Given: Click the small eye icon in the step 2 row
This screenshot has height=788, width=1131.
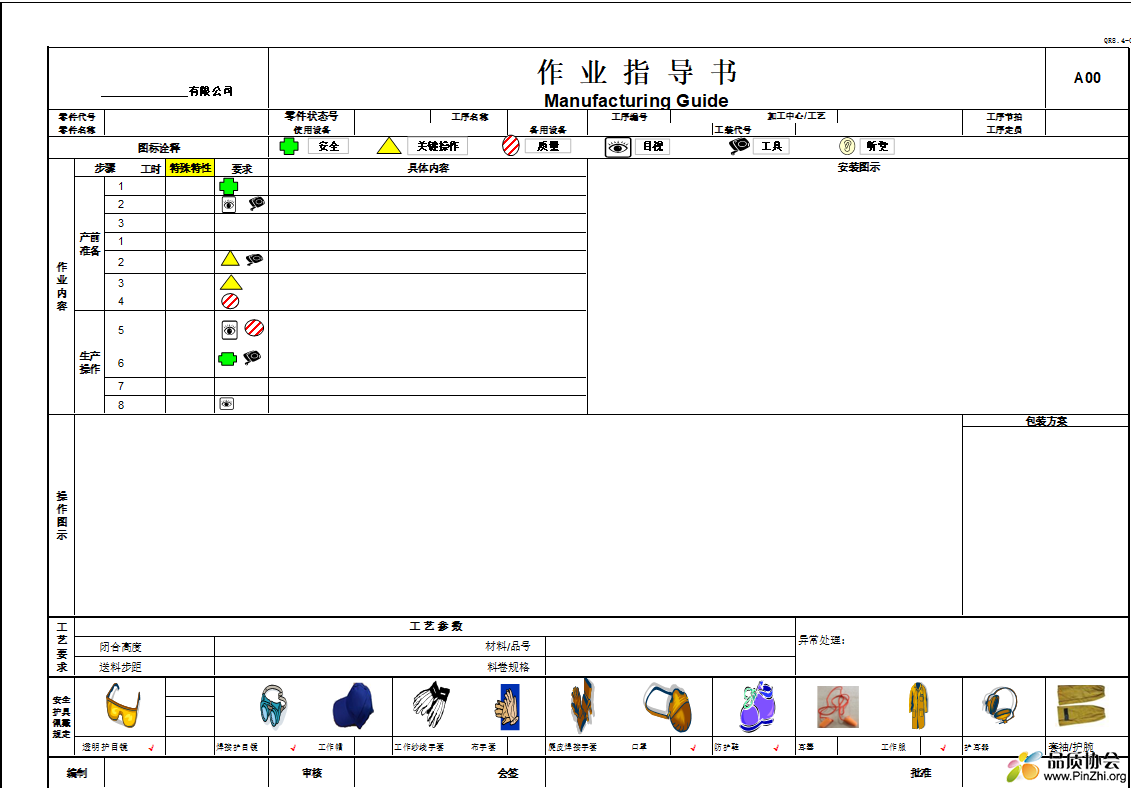Looking at the screenshot, I should coord(229,205).
